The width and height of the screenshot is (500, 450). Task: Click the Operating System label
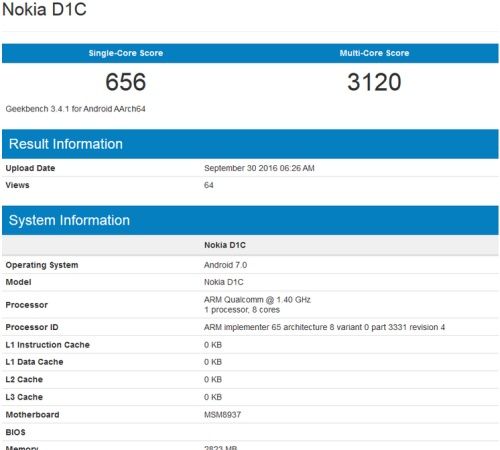(42, 265)
